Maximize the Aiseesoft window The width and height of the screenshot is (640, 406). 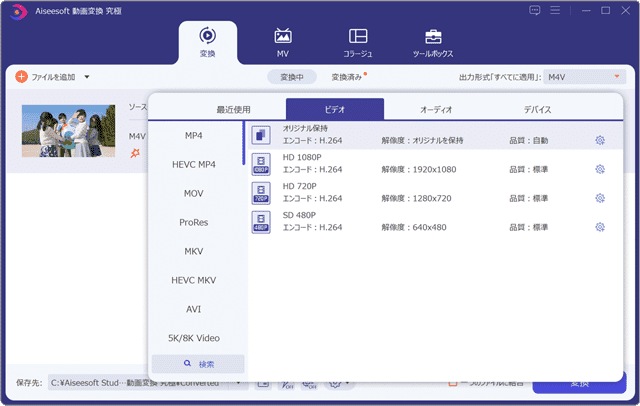606,11
